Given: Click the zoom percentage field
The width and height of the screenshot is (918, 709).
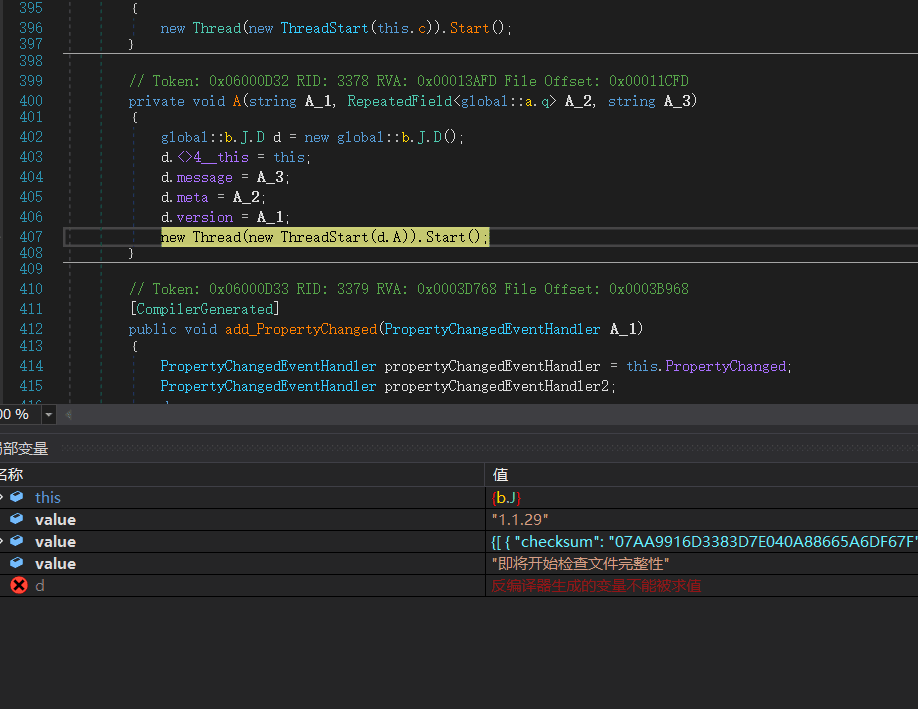Looking at the screenshot, I should point(20,415).
